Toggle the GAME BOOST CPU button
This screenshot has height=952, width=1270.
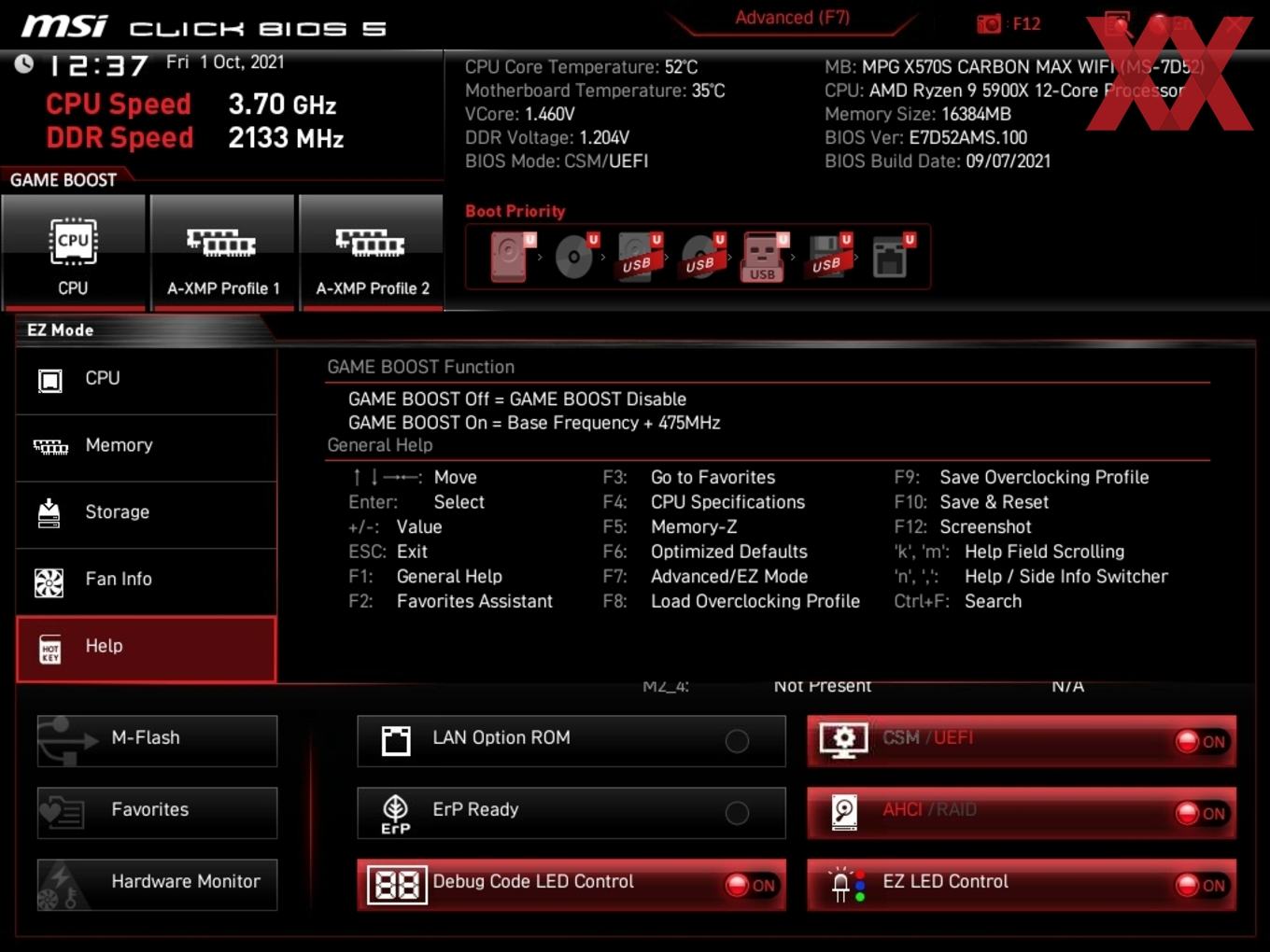click(x=74, y=252)
